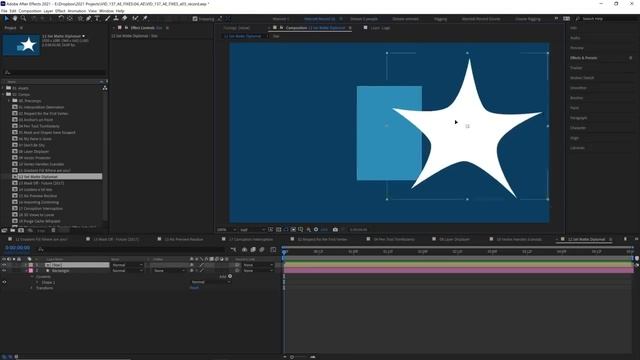Toggle the composition mini-flowchart icon in timeline
The height and width of the screenshot is (360, 640).
233,249
